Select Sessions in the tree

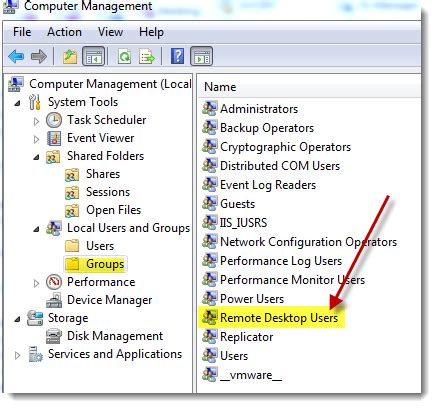[108, 192]
